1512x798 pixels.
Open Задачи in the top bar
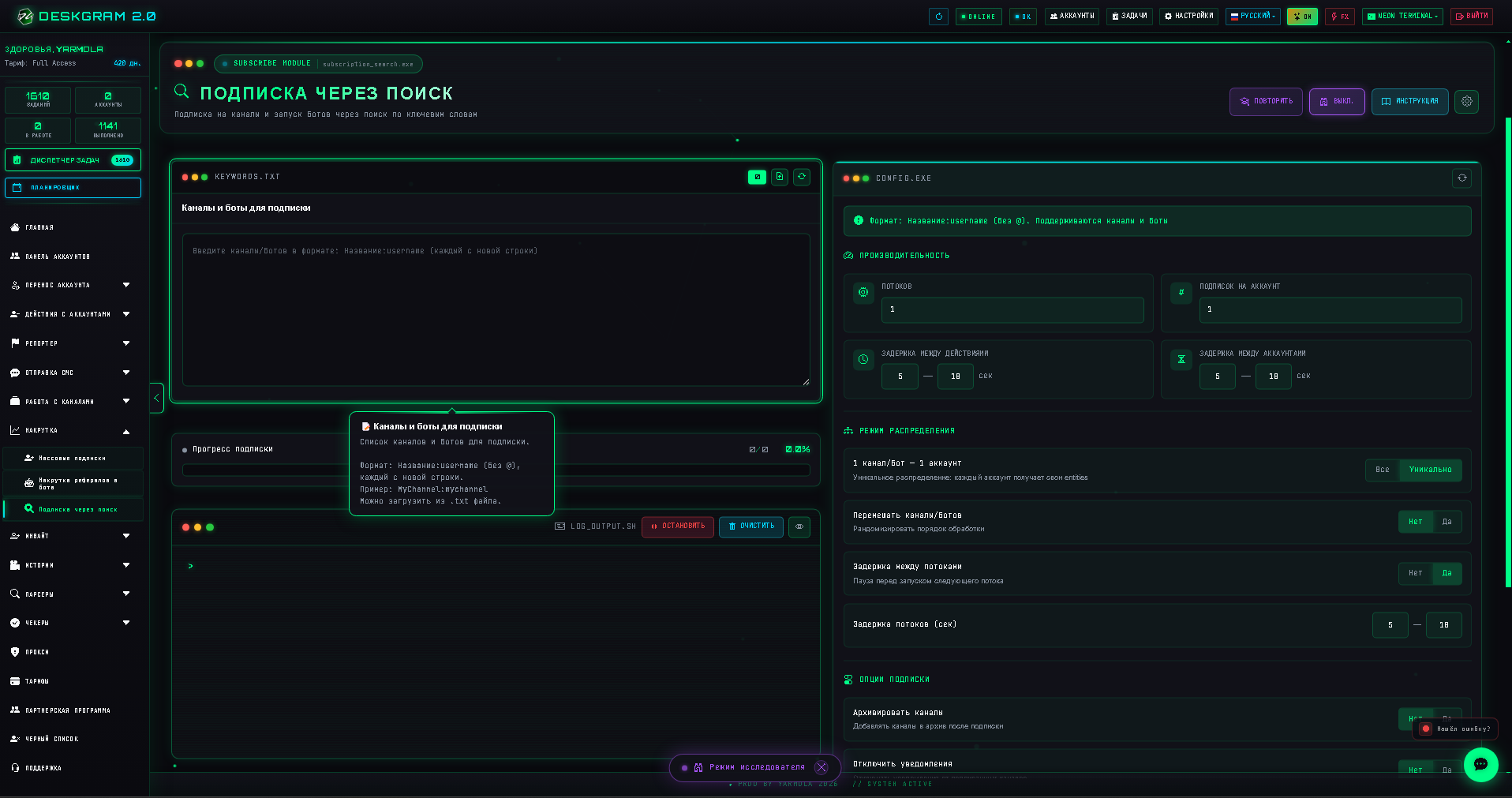click(x=1129, y=16)
